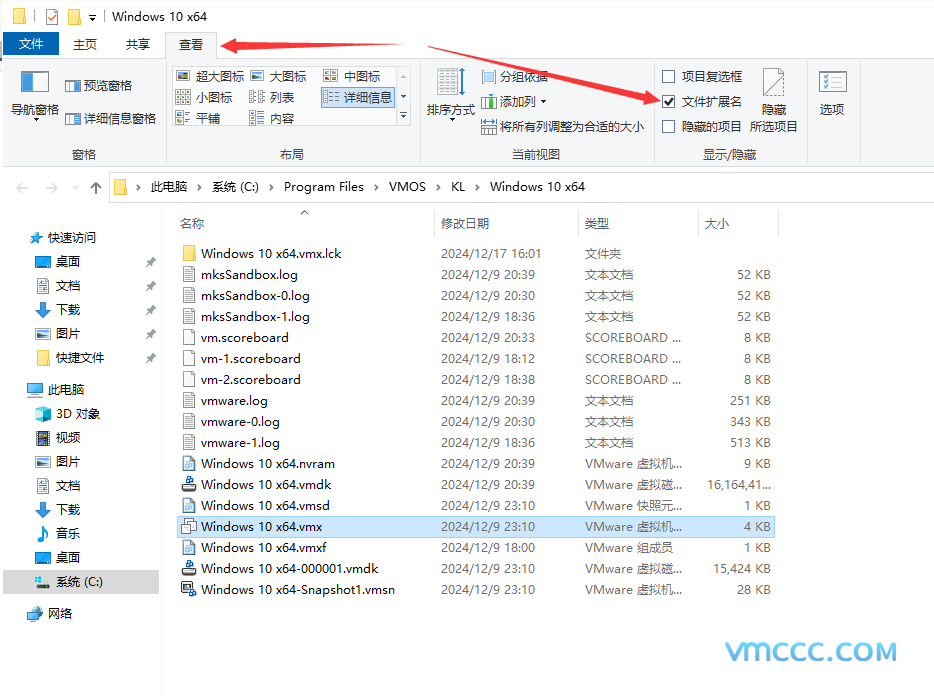Open 网络 in the navigation pane
Viewport: 934px width, 696px height.
(x=50, y=614)
